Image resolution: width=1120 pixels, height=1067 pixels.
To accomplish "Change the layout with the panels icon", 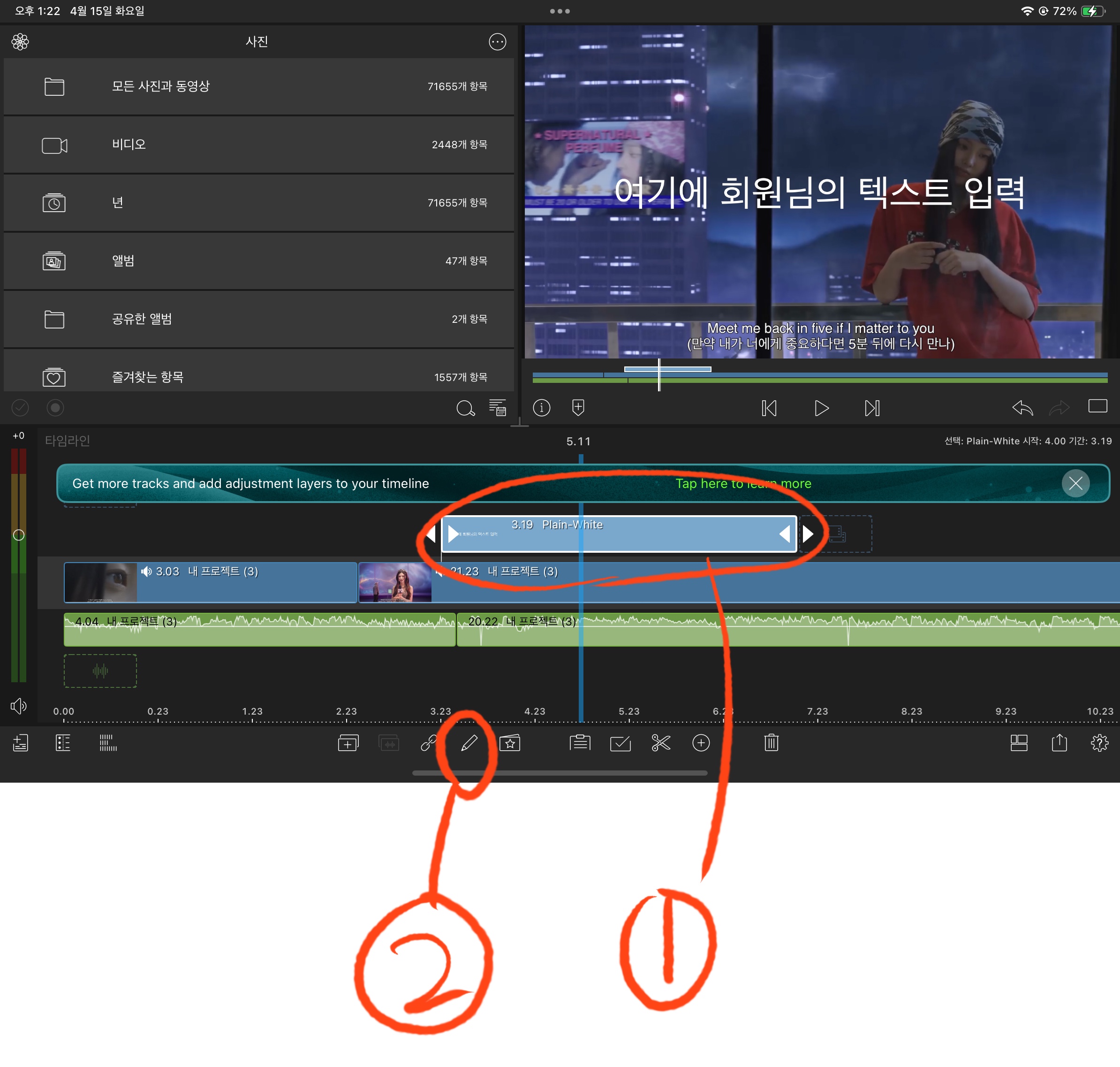I will 1019,743.
